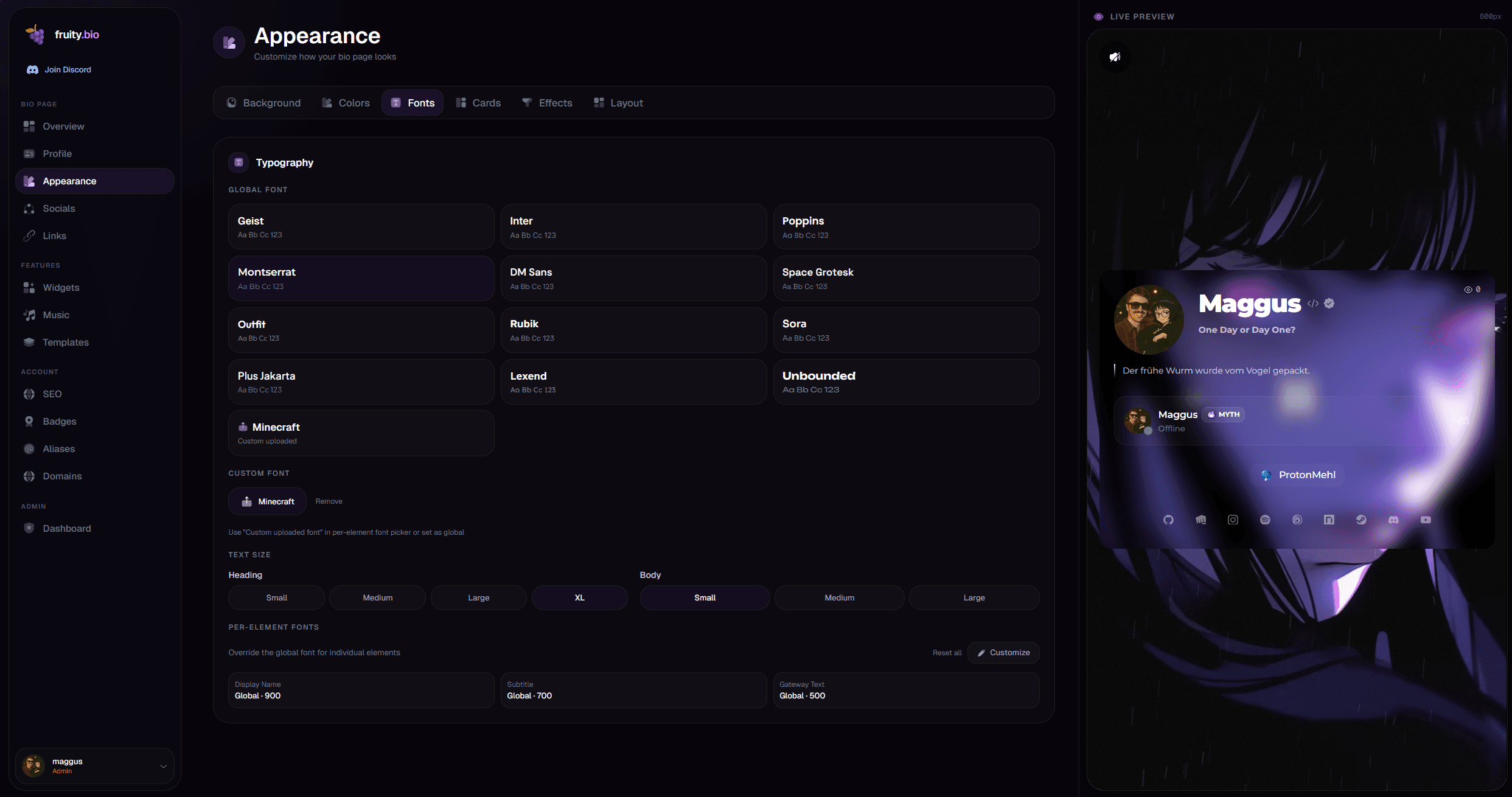The width and height of the screenshot is (1512, 797).
Task: Click the Music note icon in sidebar
Action: coord(29,315)
